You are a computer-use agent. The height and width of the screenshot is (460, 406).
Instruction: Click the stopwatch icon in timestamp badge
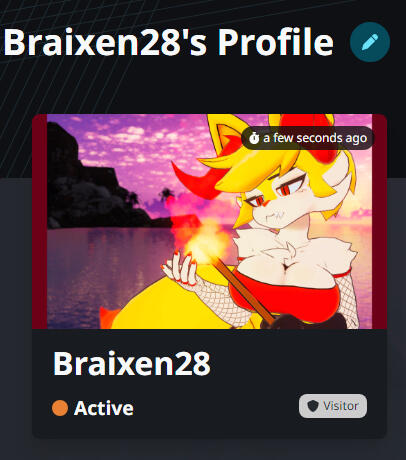pos(254,138)
